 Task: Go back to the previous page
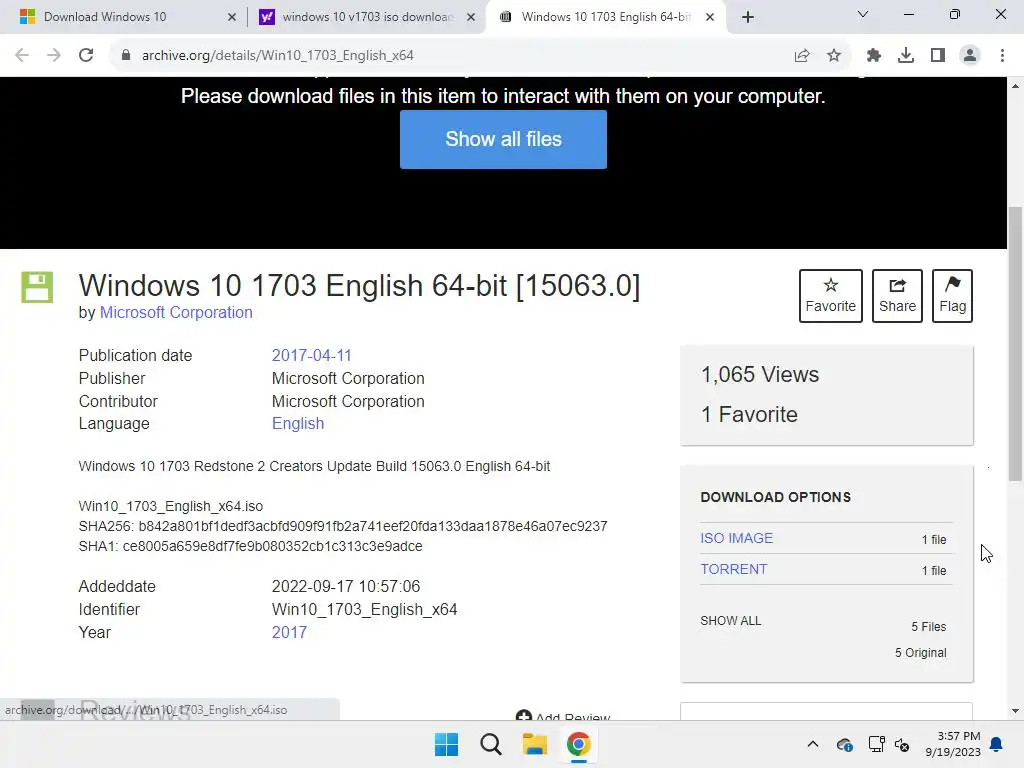(x=22, y=56)
